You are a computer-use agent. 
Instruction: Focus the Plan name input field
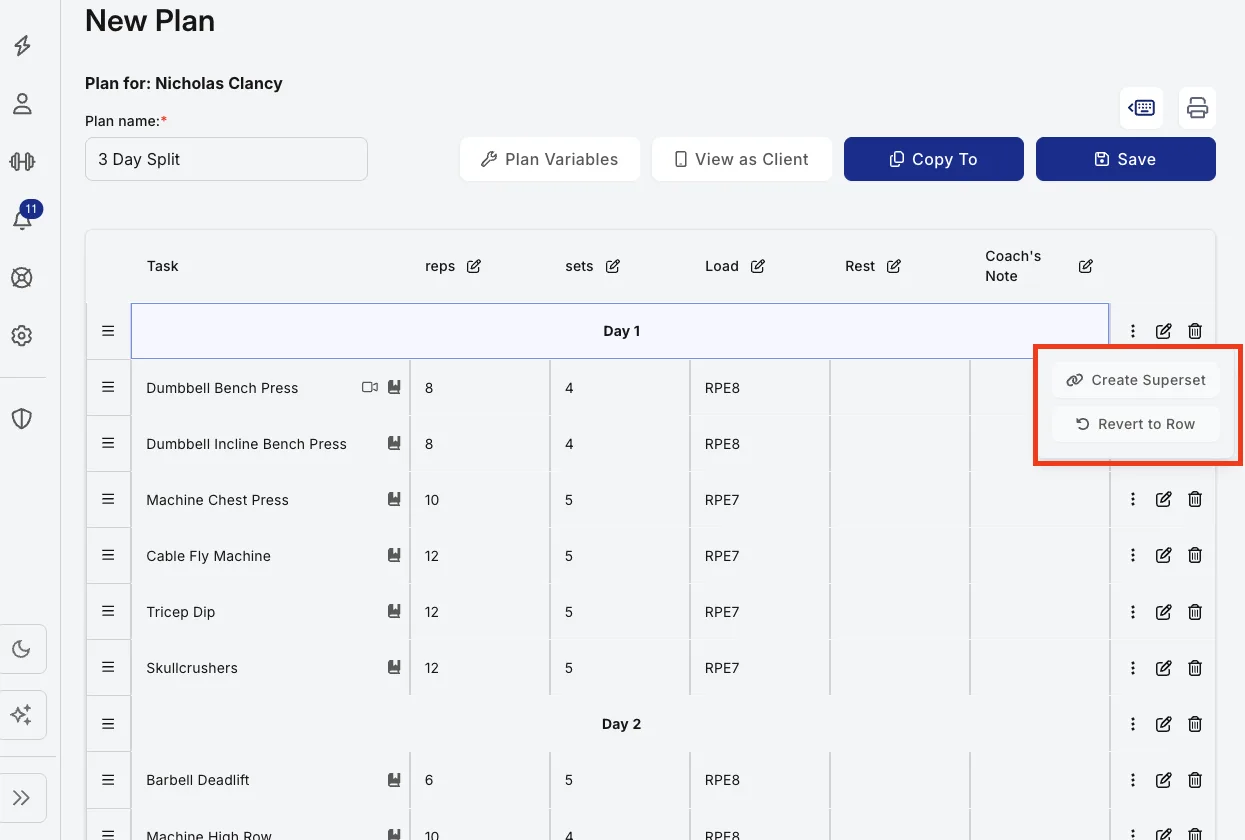point(226,159)
